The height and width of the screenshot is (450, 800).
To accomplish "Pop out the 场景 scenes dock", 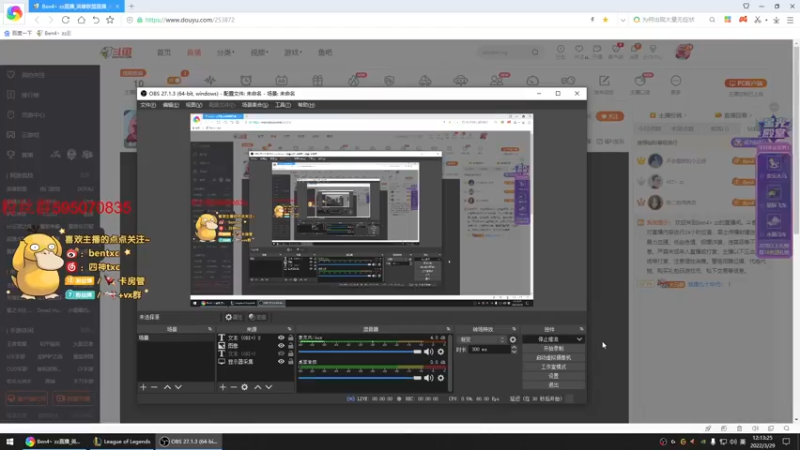I will (210, 329).
